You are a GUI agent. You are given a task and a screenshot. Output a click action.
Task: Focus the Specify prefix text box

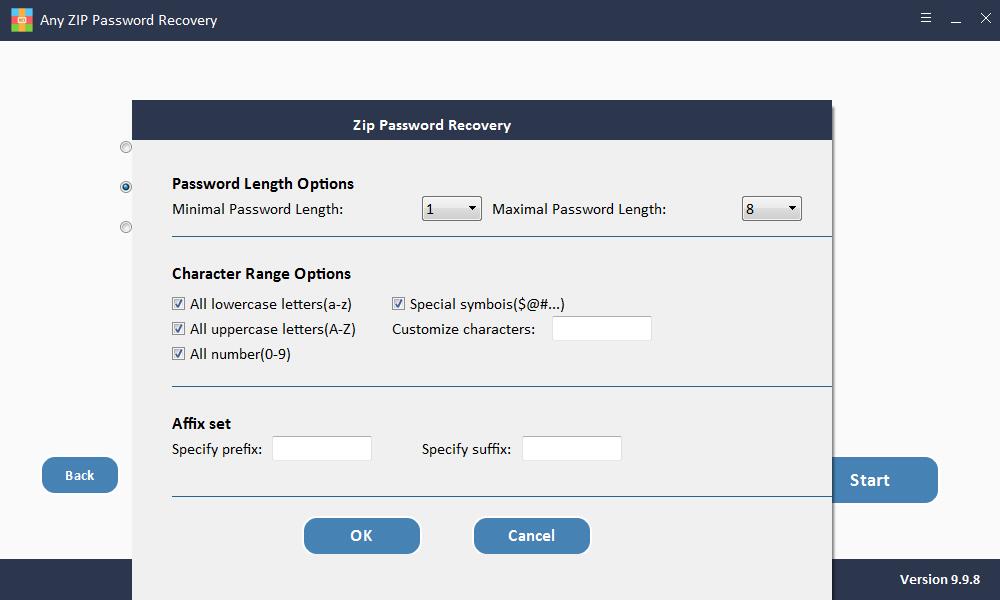[322, 448]
